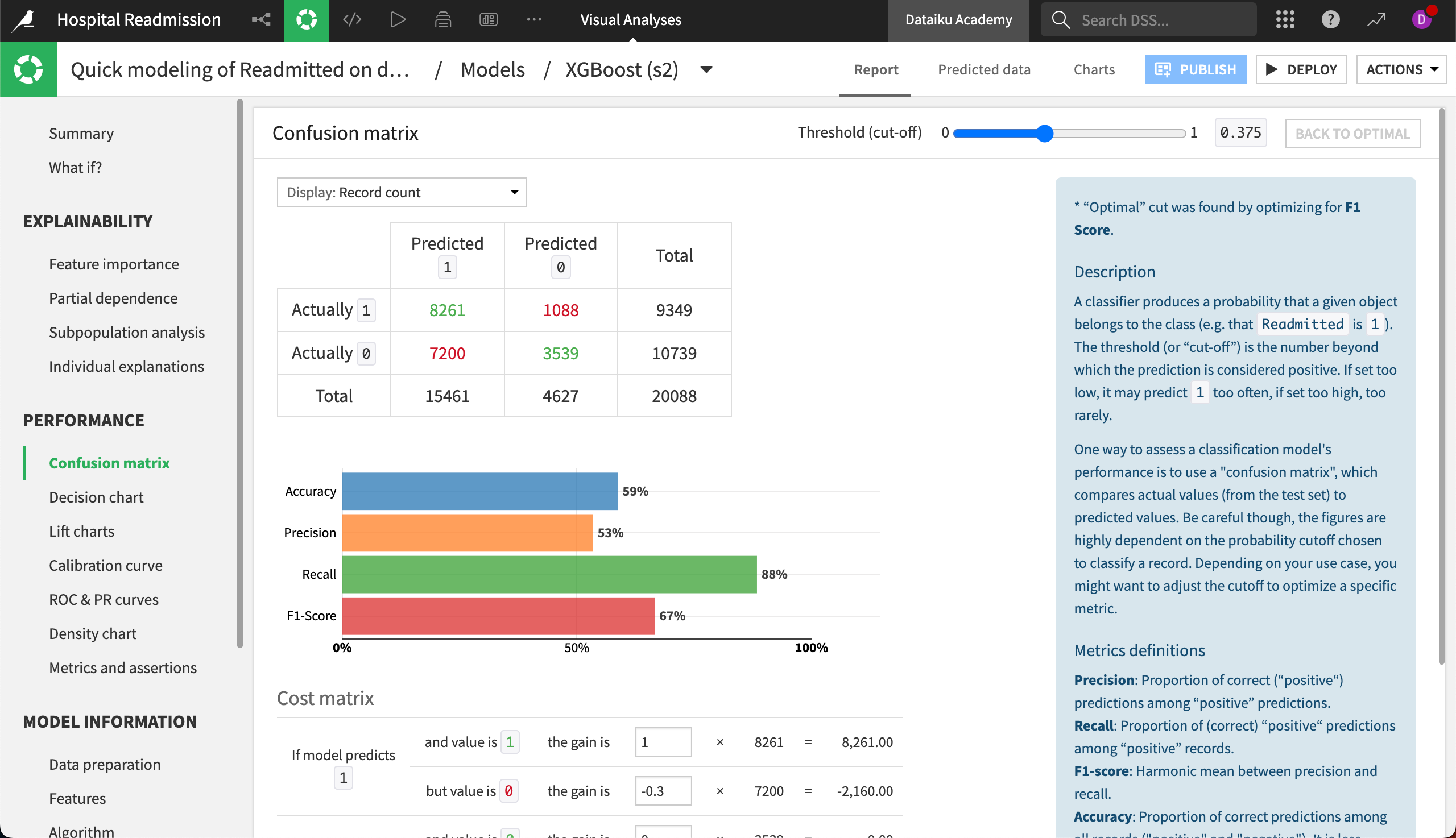Screen dimensions: 1456x838
Task: Select ROC & PR curves in sidebar
Action: point(104,599)
